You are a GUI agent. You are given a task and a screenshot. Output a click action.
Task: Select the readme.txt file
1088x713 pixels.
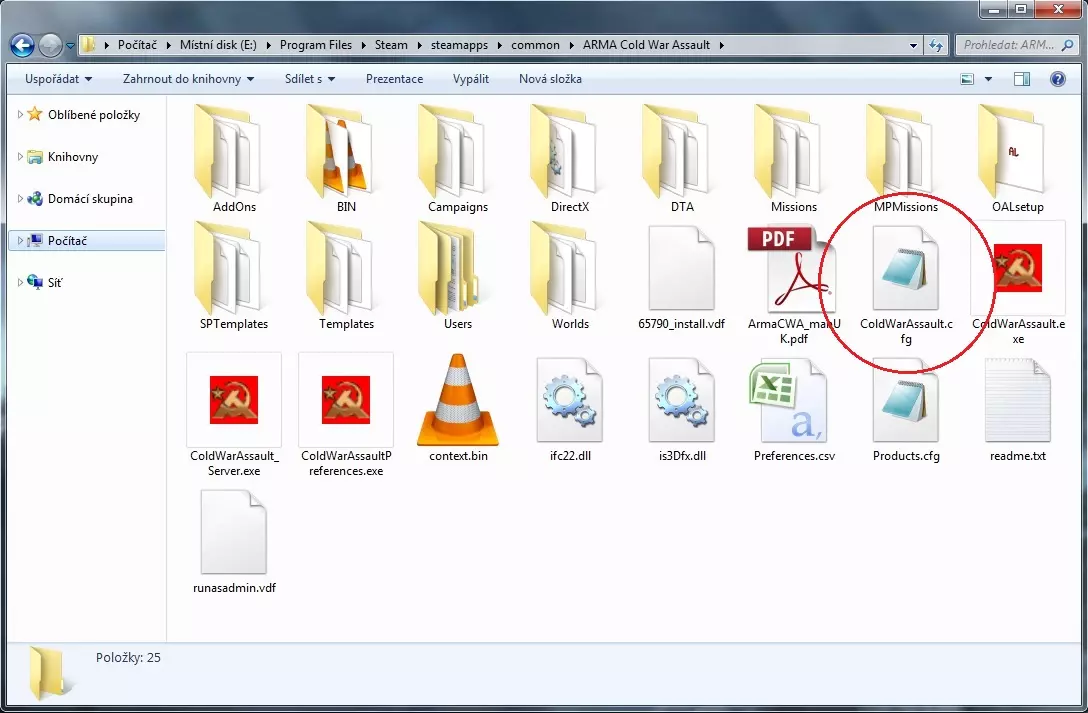pos(1018,408)
